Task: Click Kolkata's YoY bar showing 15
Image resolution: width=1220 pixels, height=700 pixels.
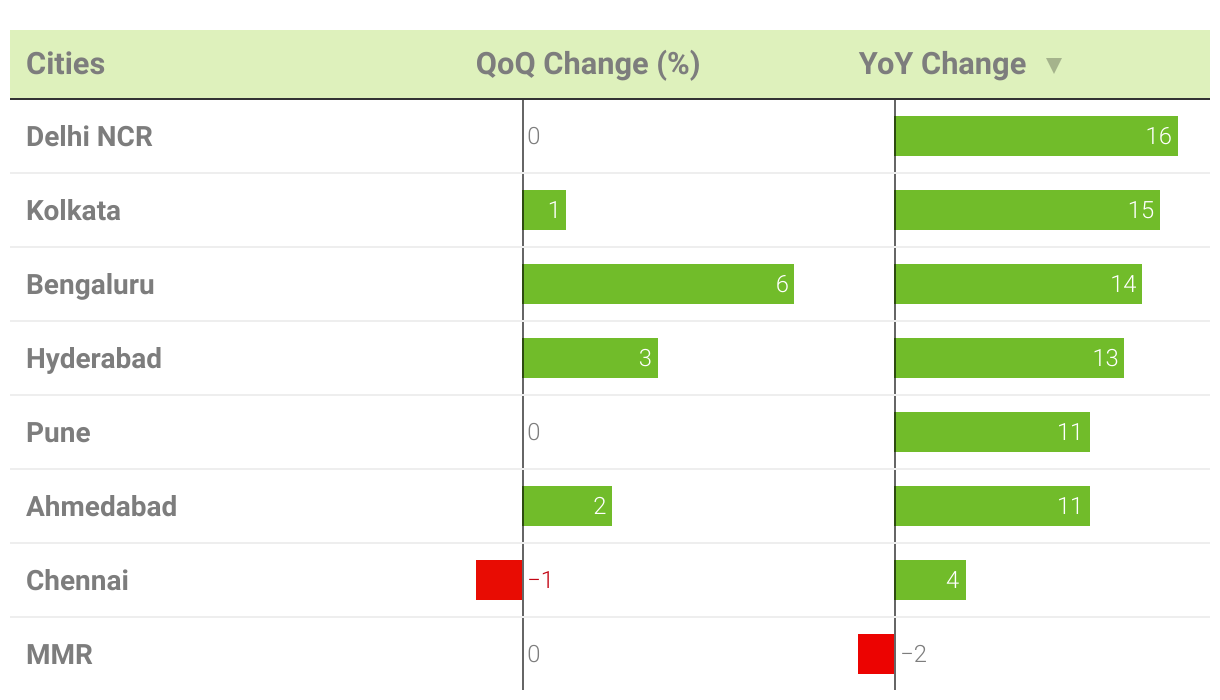Action: [x=1027, y=210]
